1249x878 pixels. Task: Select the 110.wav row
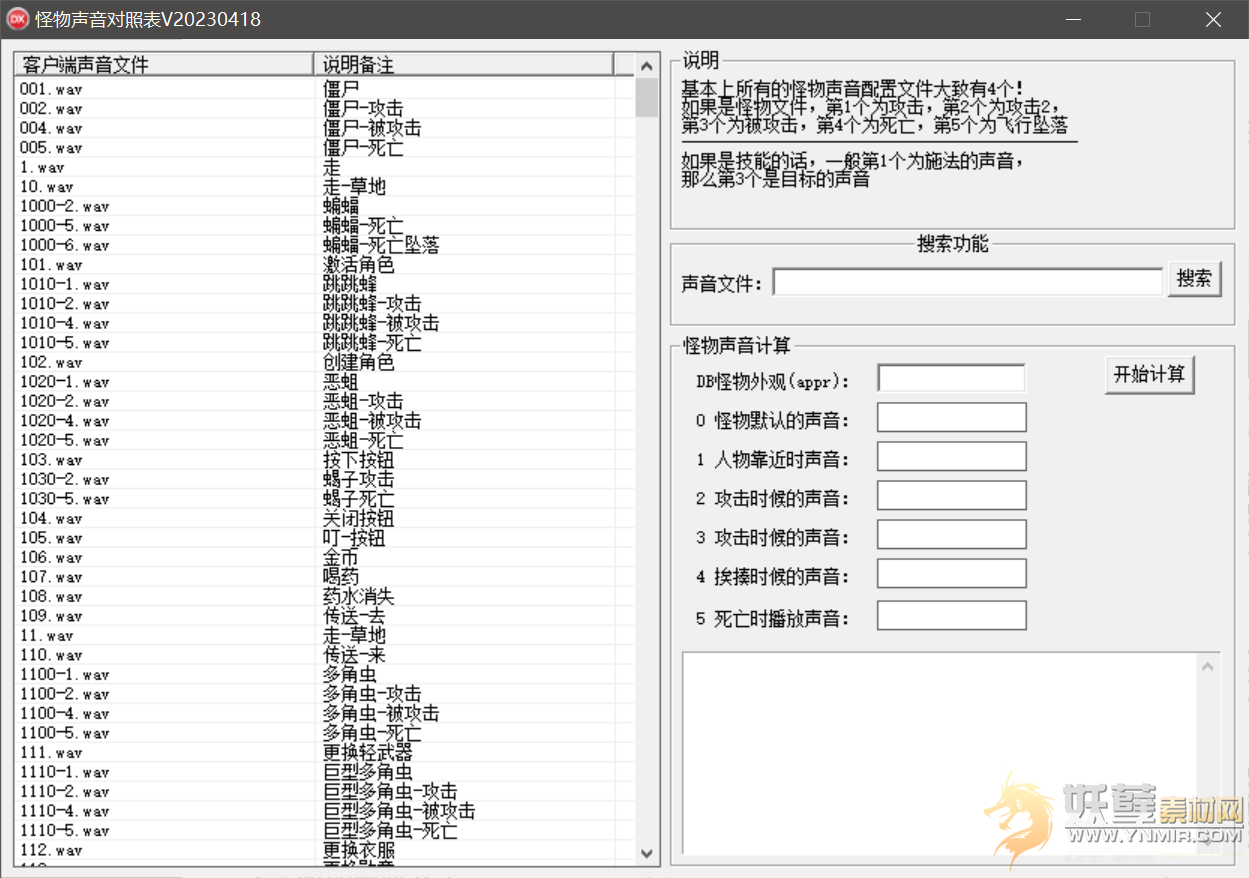[x=325, y=654]
